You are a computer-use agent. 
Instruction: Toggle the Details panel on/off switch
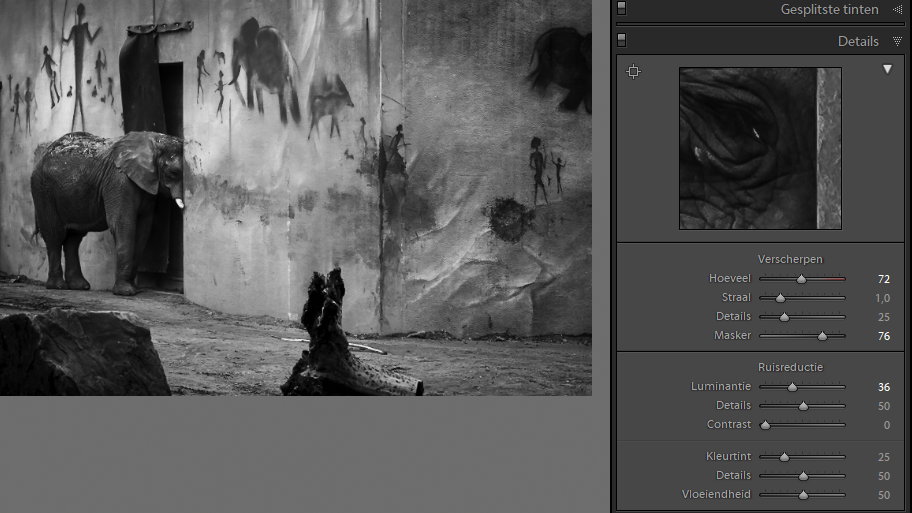tap(621, 41)
